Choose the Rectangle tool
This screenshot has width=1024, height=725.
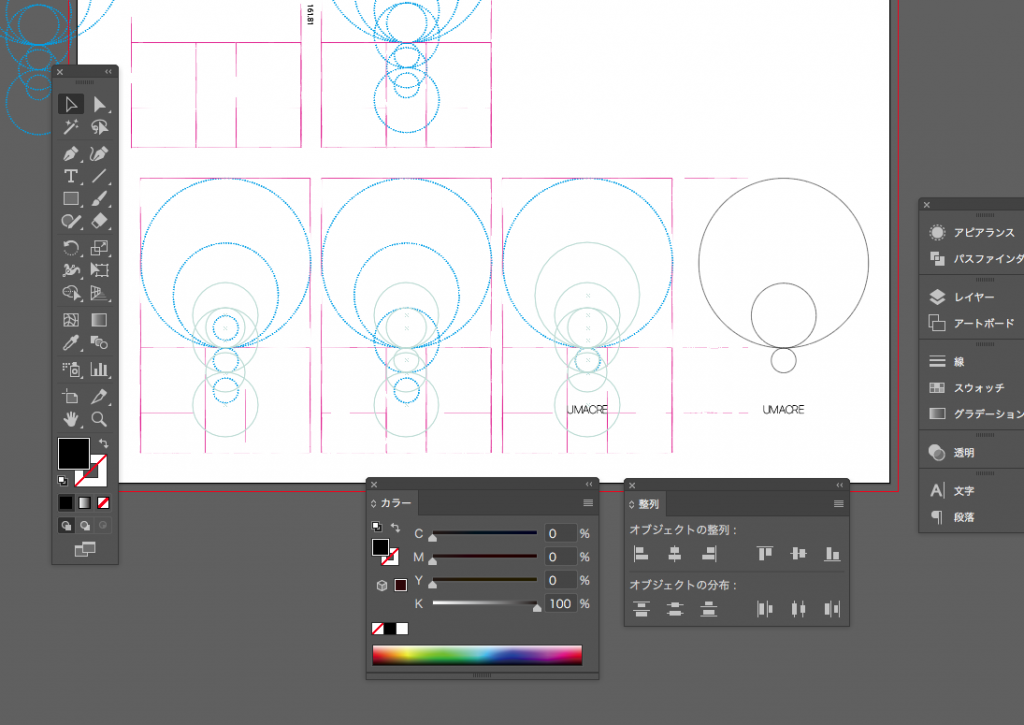[x=71, y=199]
